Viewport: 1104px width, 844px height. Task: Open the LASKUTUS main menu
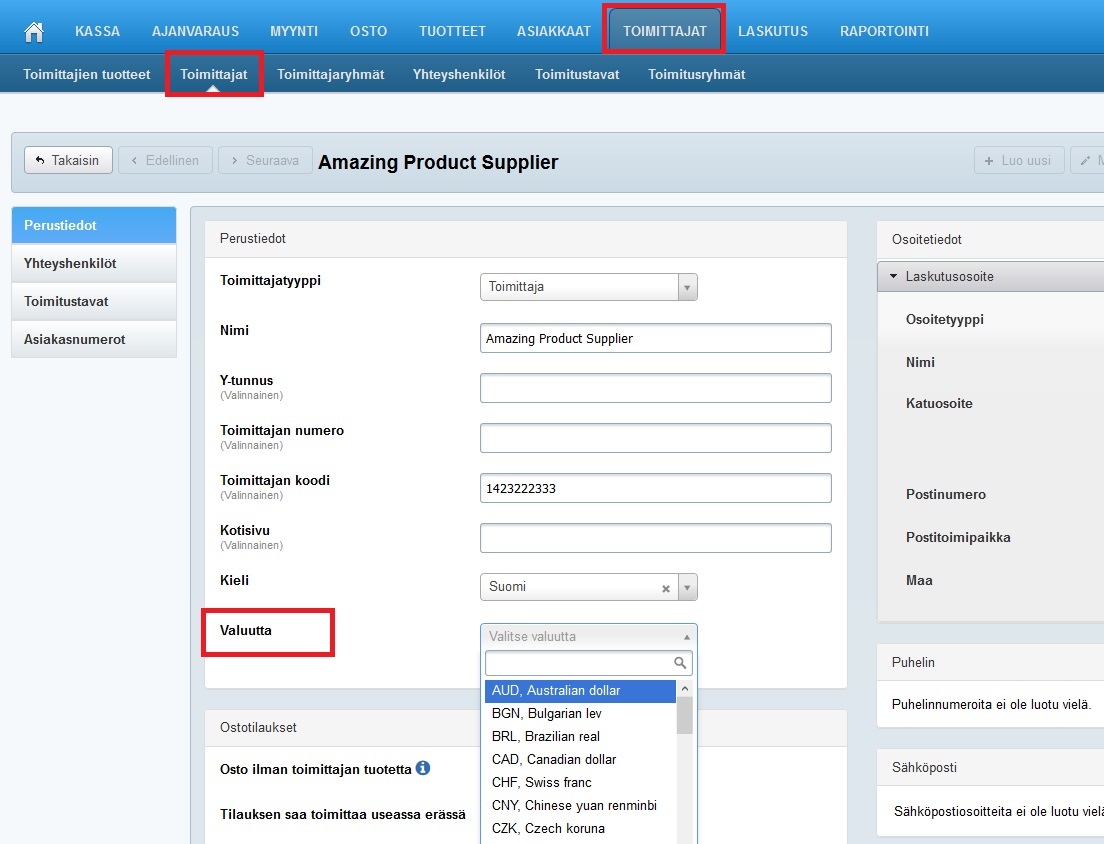tap(772, 31)
